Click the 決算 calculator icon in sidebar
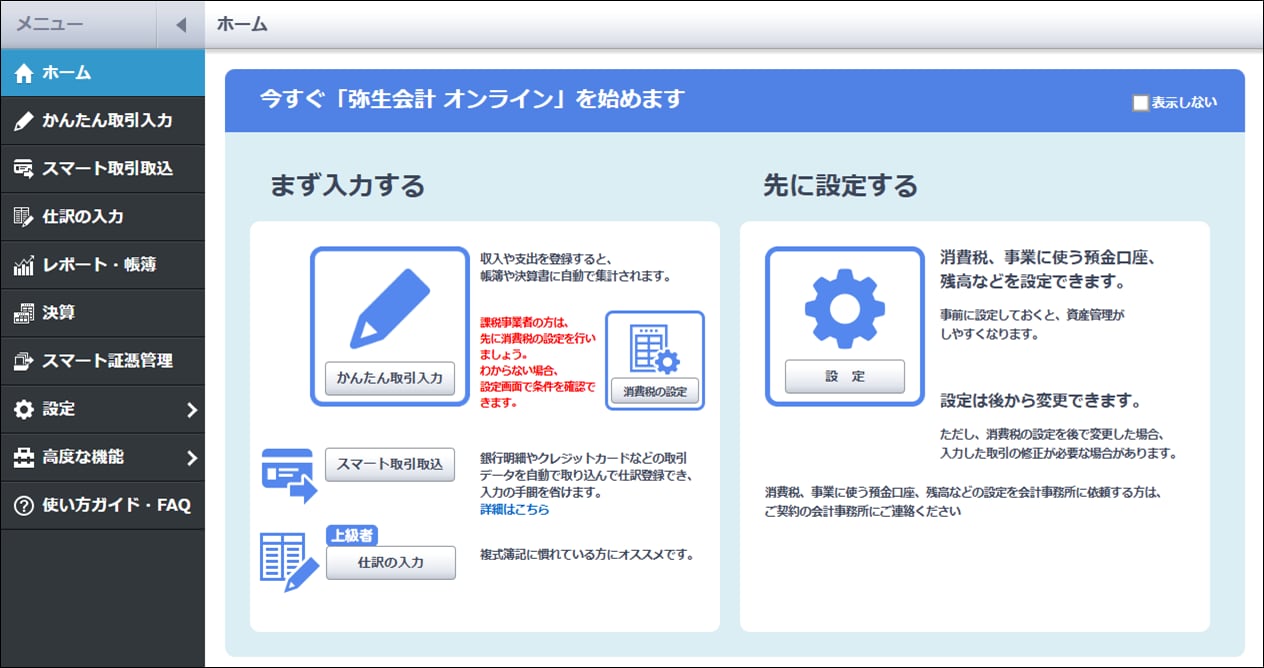The width and height of the screenshot is (1264, 668). pyautogui.click(x=24, y=313)
